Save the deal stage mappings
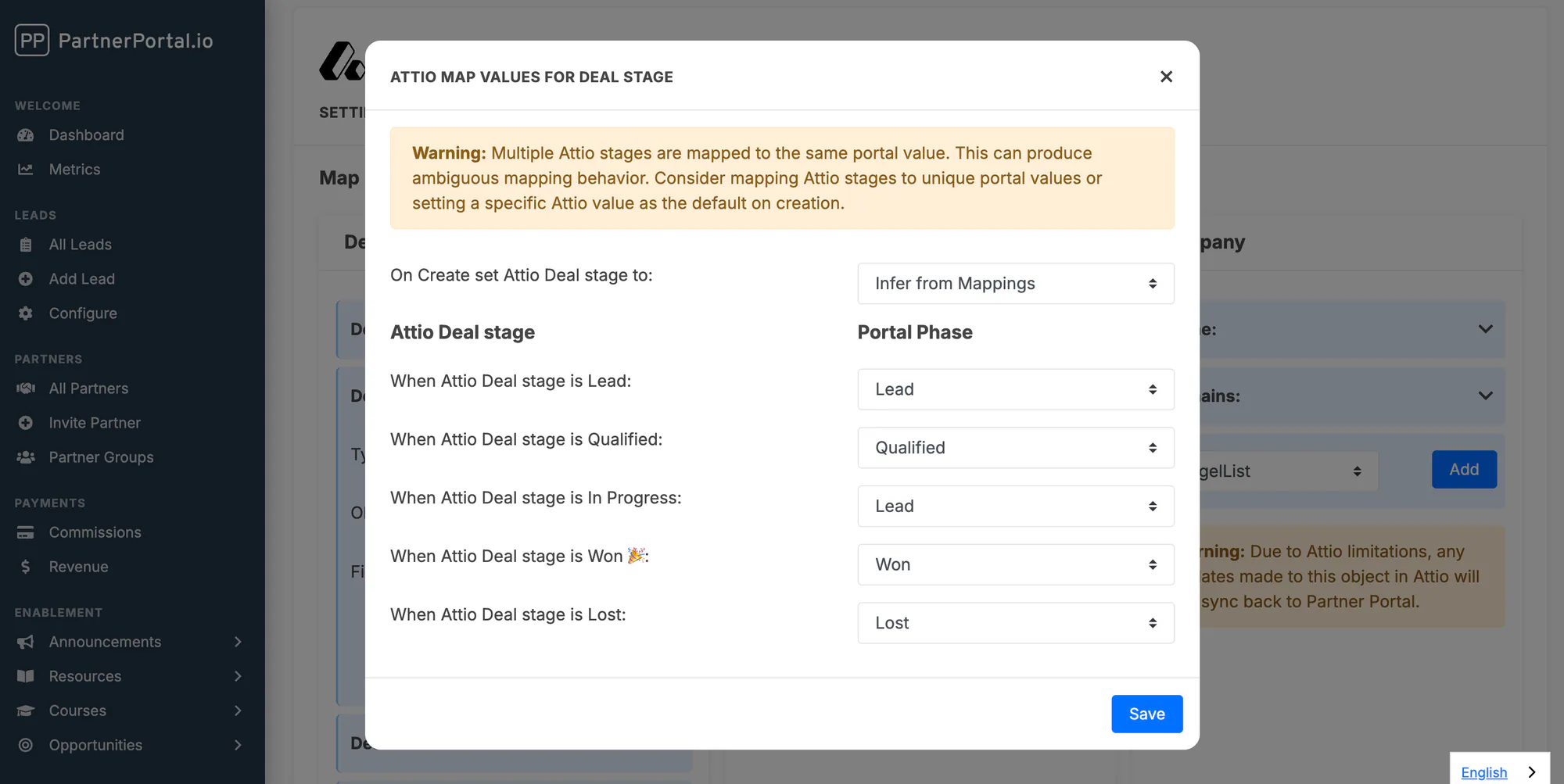This screenshot has width=1564, height=784. coord(1146,714)
